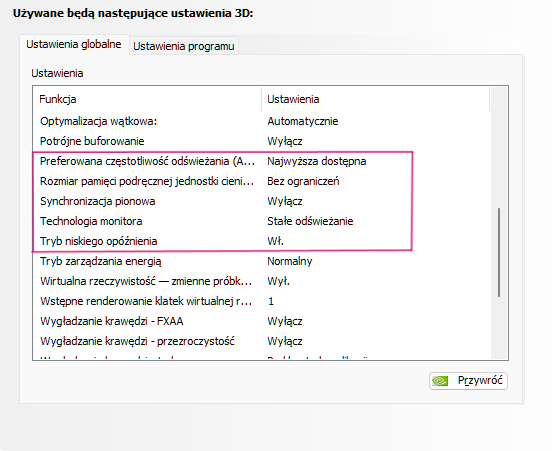558x451 pixels.
Task: Open Tryb niskiego opóźnienia setting value
Action: (275, 241)
